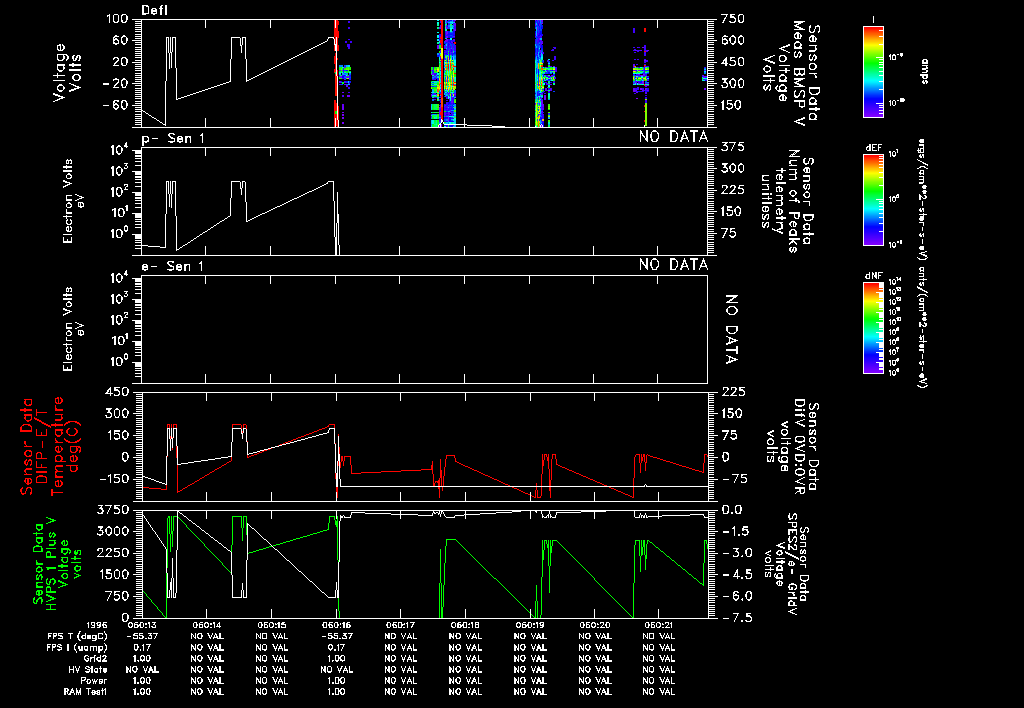Click the dEF color scale bar
Screen dimensions: 1024x708
tap(873, 195)
